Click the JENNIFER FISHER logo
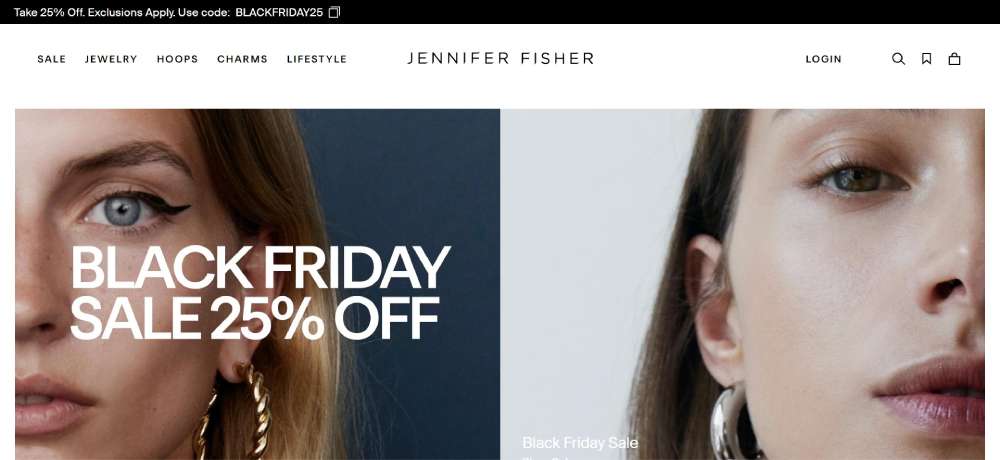 [x=501, y=58]
